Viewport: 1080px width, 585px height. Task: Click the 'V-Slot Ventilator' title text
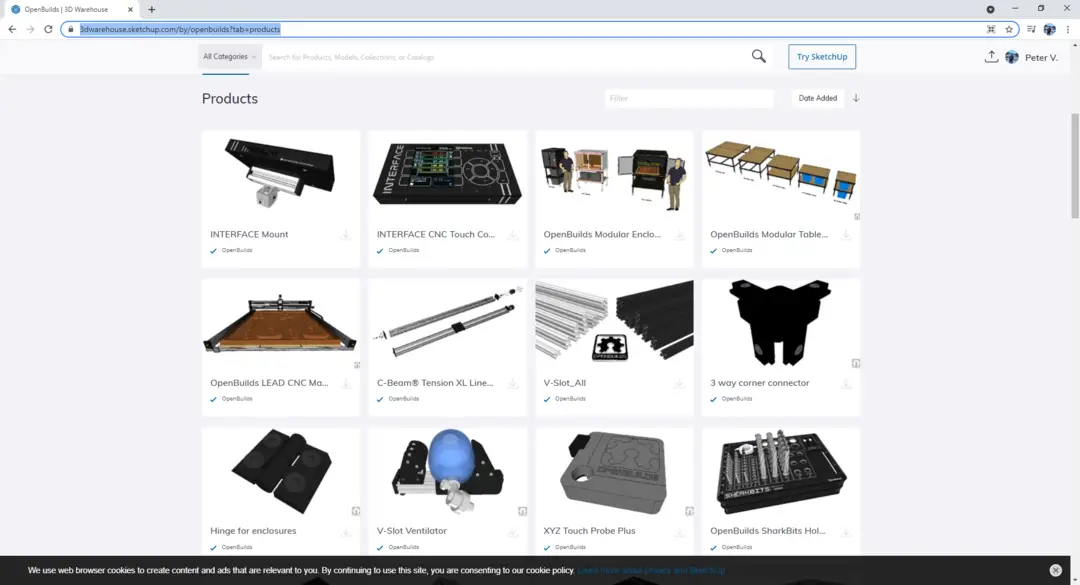tap(412, 531)
